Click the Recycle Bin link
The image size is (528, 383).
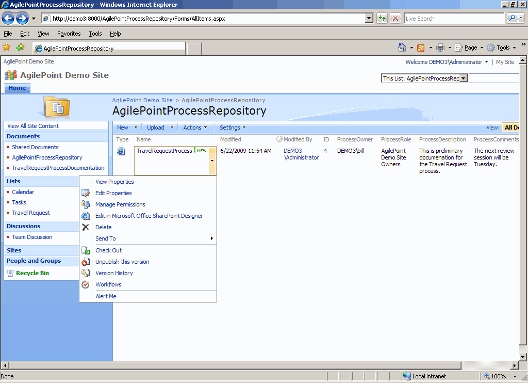pyautogui.click(x=32, y=273)
